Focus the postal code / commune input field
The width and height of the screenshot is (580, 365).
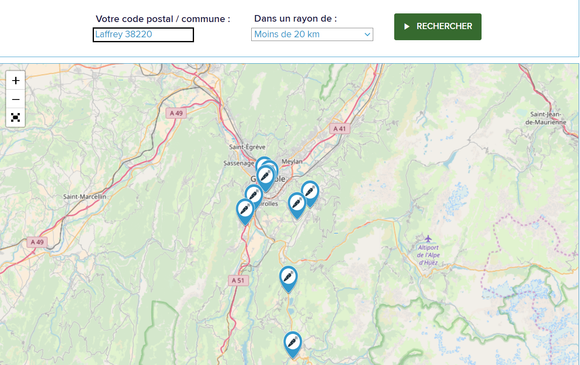pos(143,35)
